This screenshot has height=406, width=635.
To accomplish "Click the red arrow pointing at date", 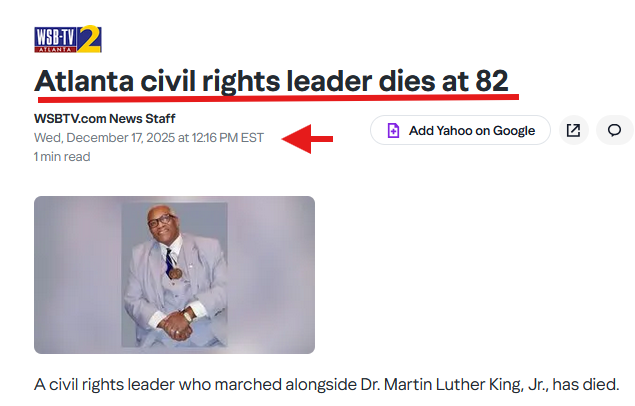I will click(x=308, y=140).
